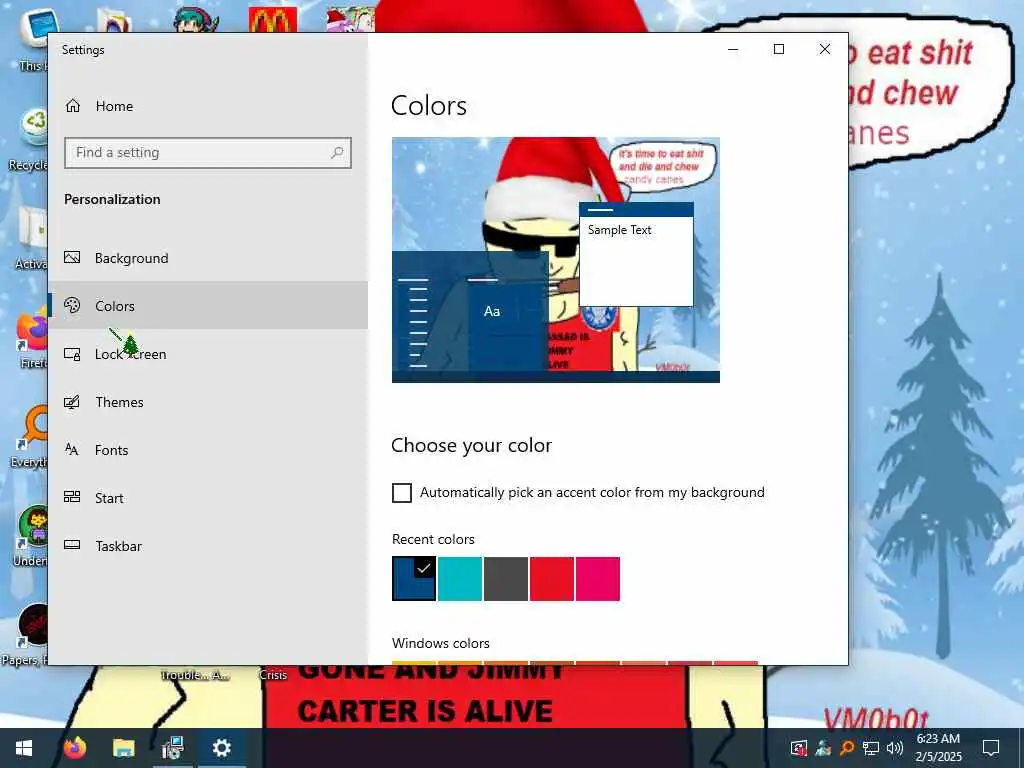Click the Sample Text preview window
The image size is (1024, 768).
coord(636,255)
